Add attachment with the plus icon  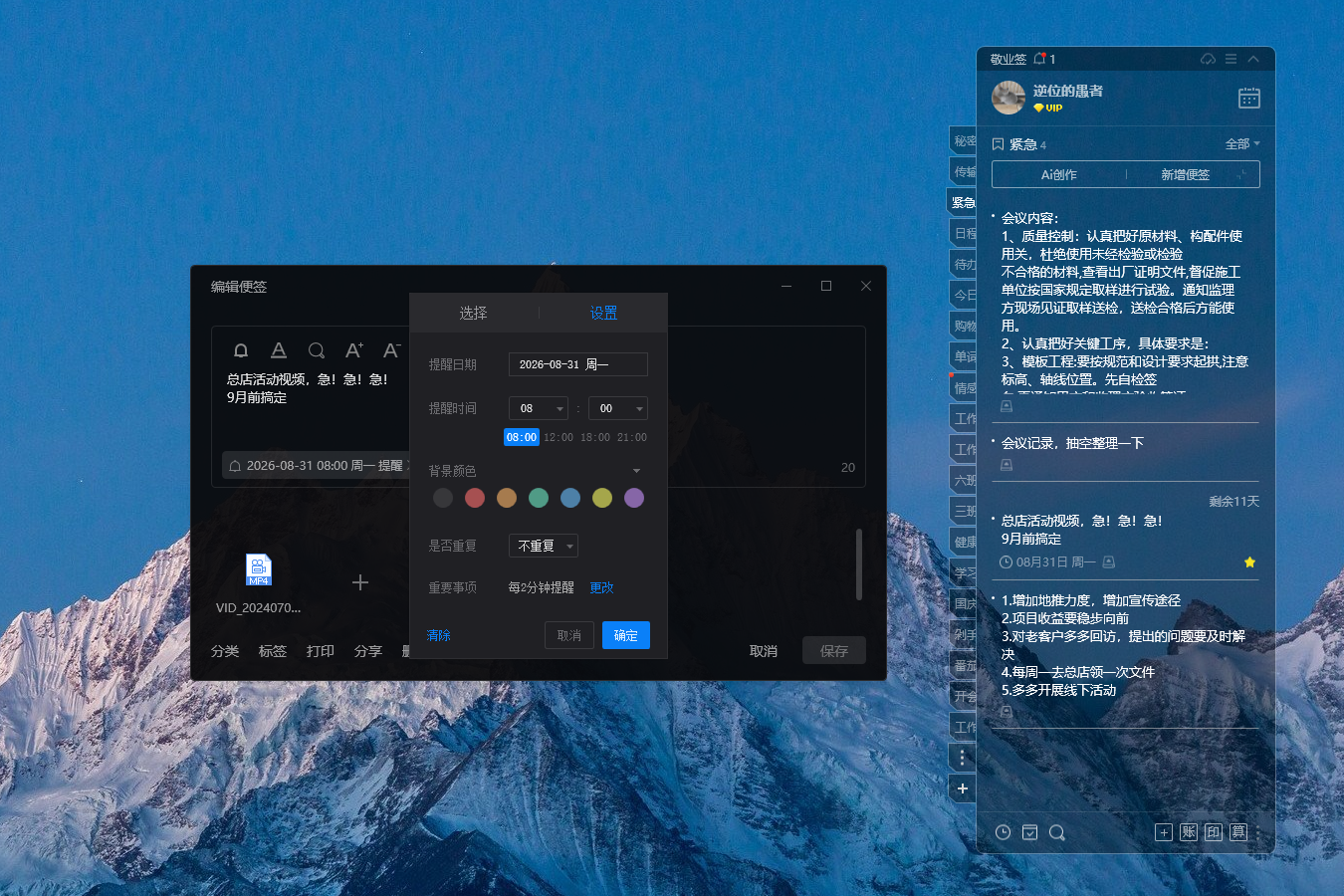click(360, 582)
